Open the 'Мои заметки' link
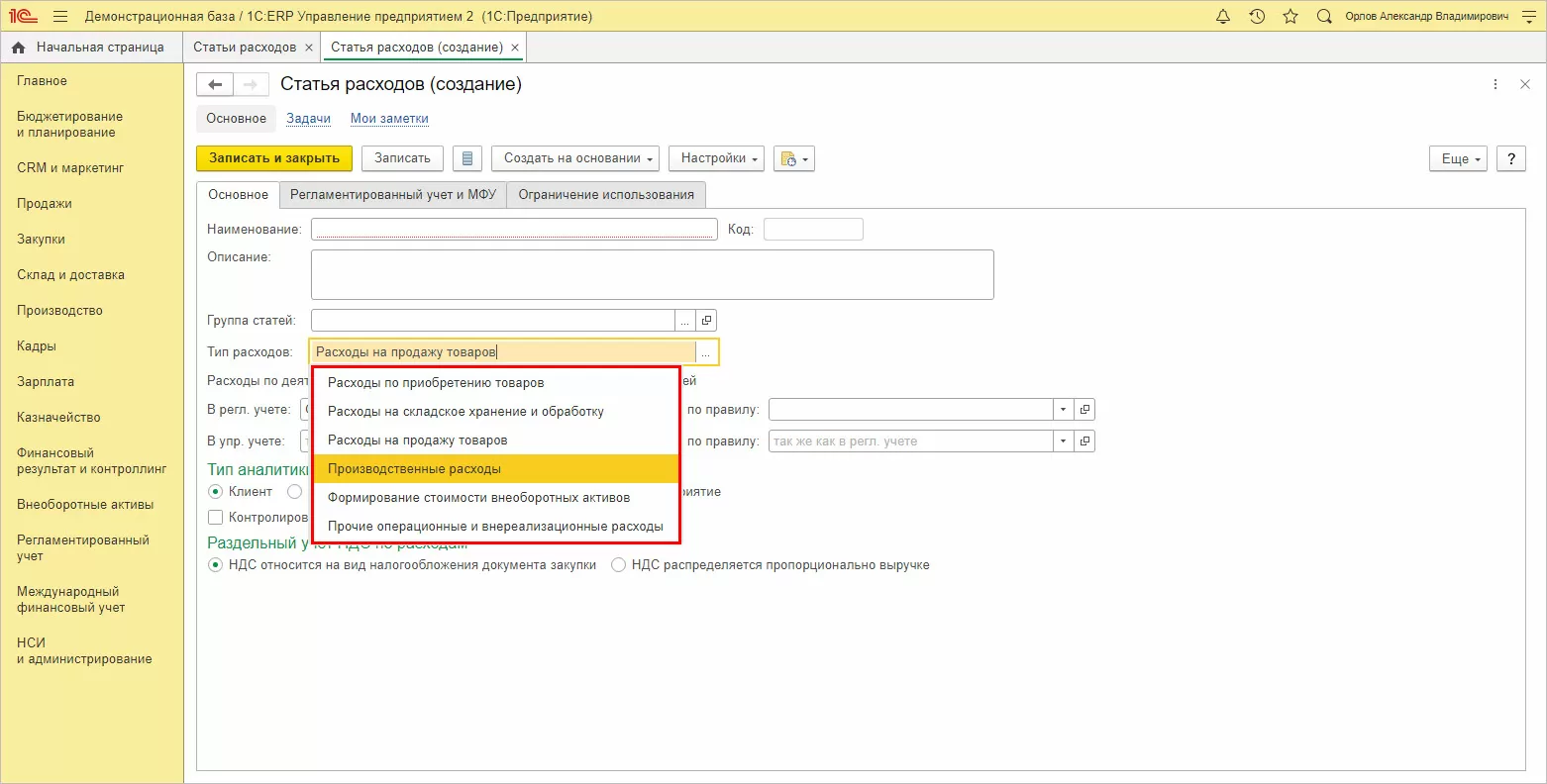This screenshot has height=784, width=1547. point(389,119)
